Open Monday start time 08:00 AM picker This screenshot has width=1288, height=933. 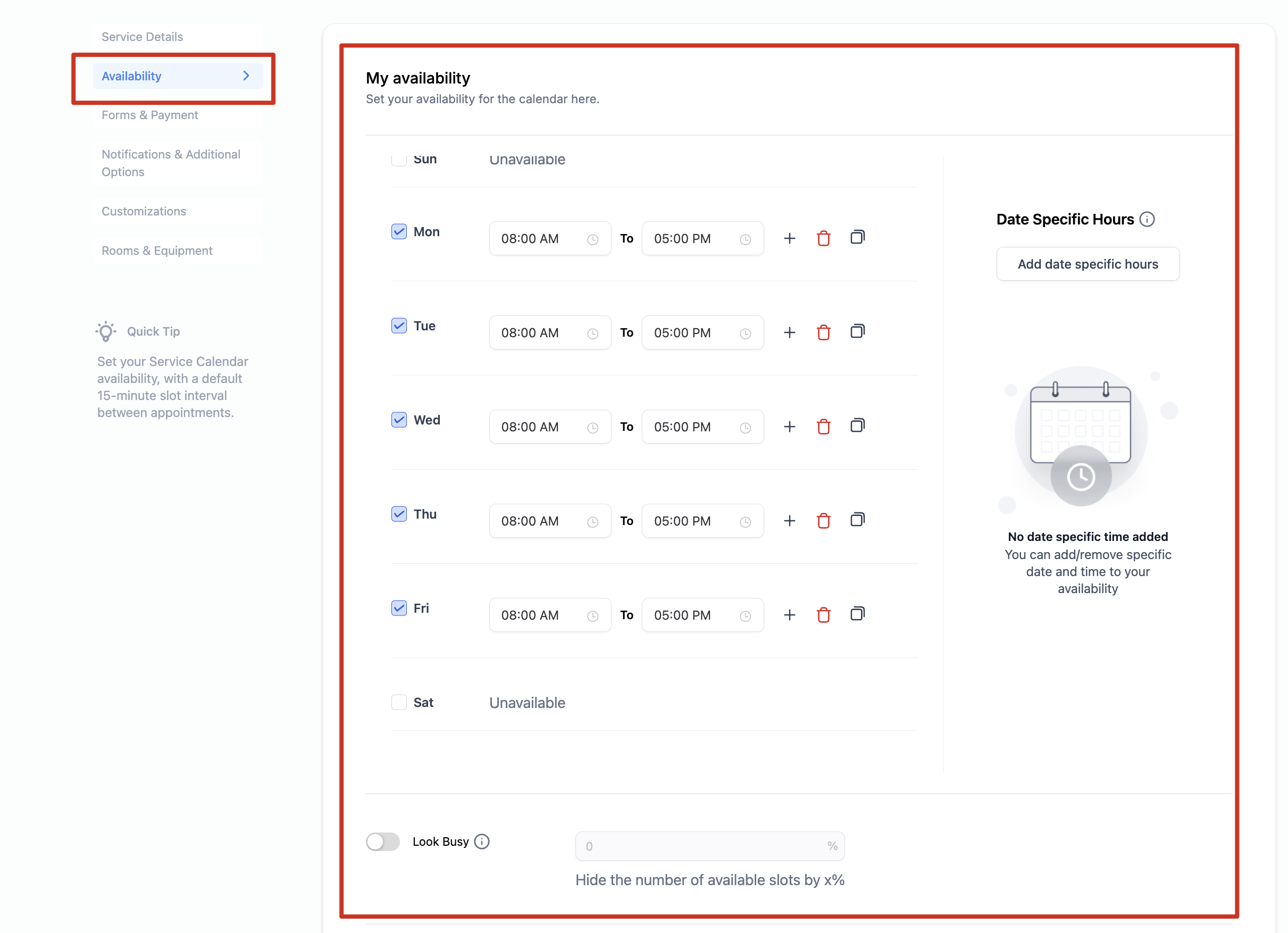tap(549, 239)
